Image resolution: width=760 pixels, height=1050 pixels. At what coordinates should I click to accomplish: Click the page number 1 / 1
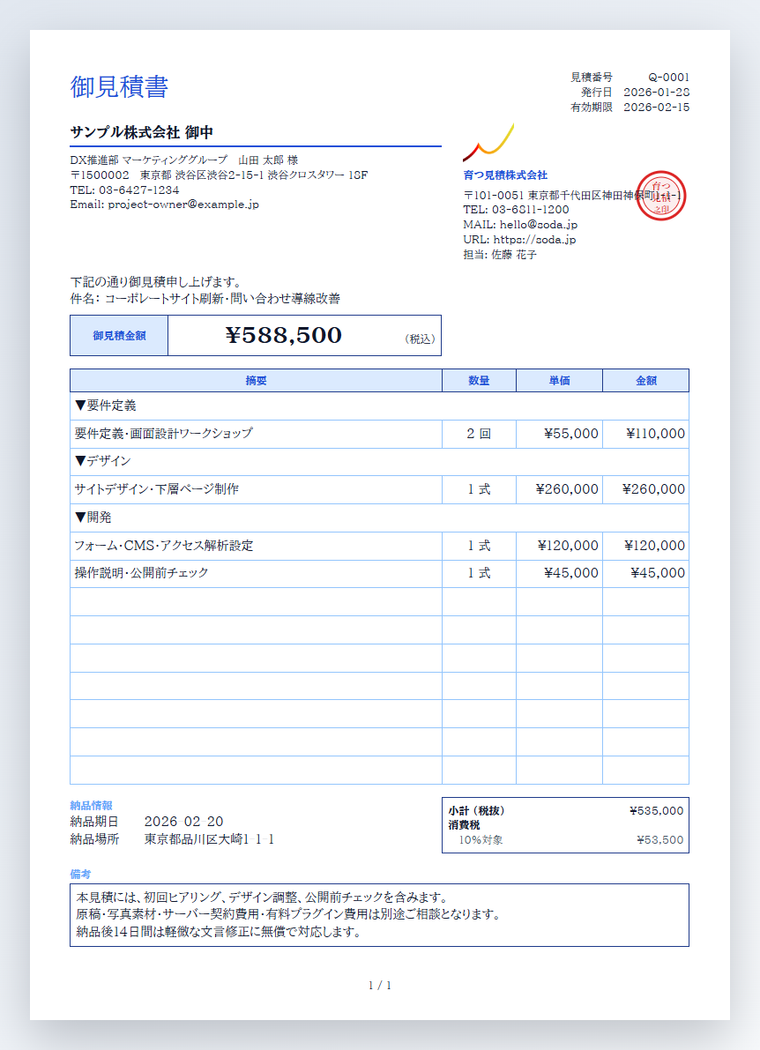[x=380, y=985]
